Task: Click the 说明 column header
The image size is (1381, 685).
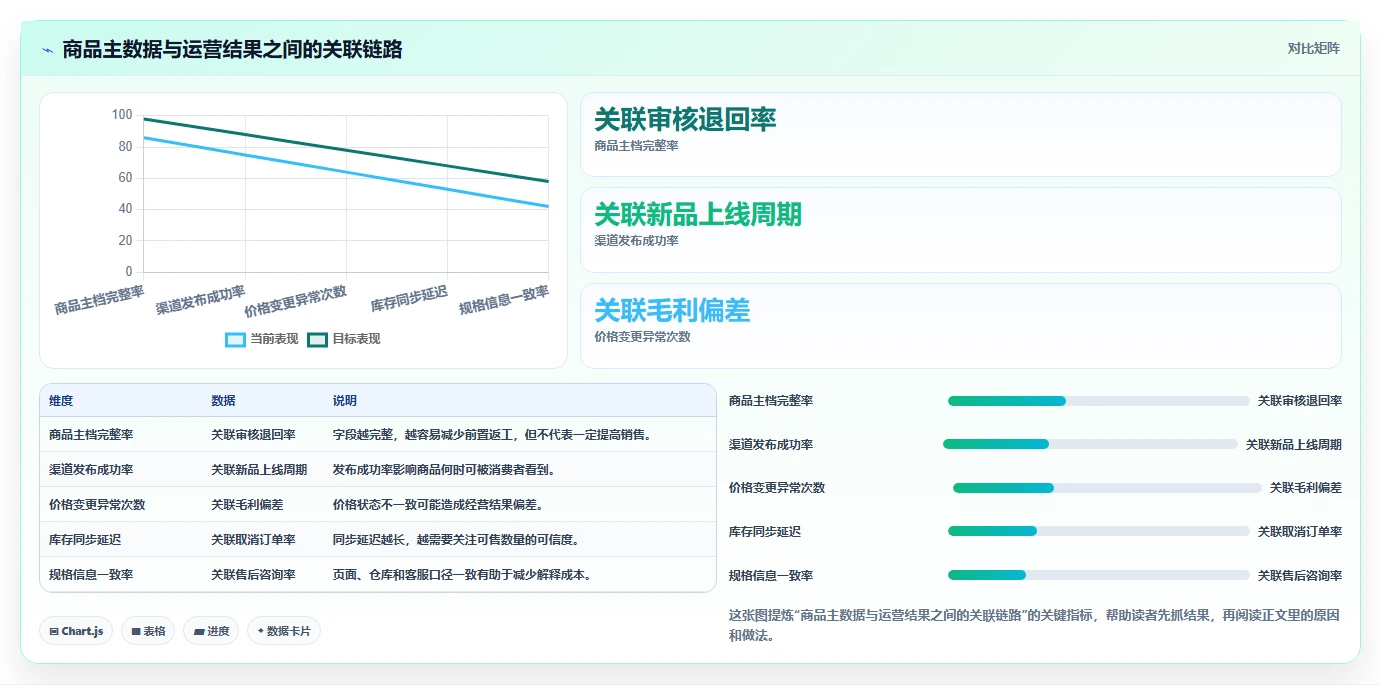Action: coord(345,401)
